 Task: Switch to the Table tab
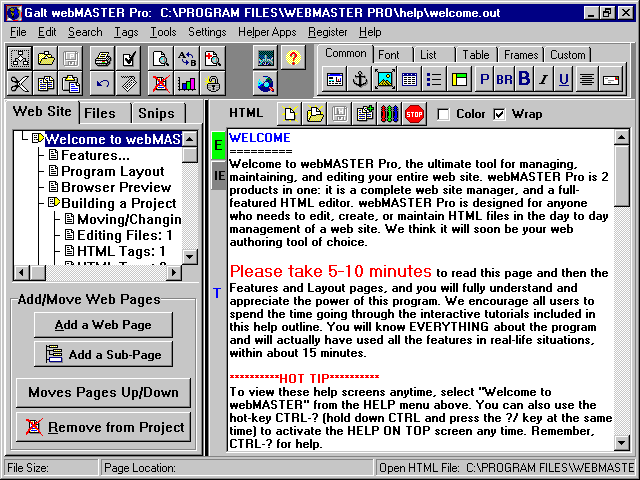476,55
